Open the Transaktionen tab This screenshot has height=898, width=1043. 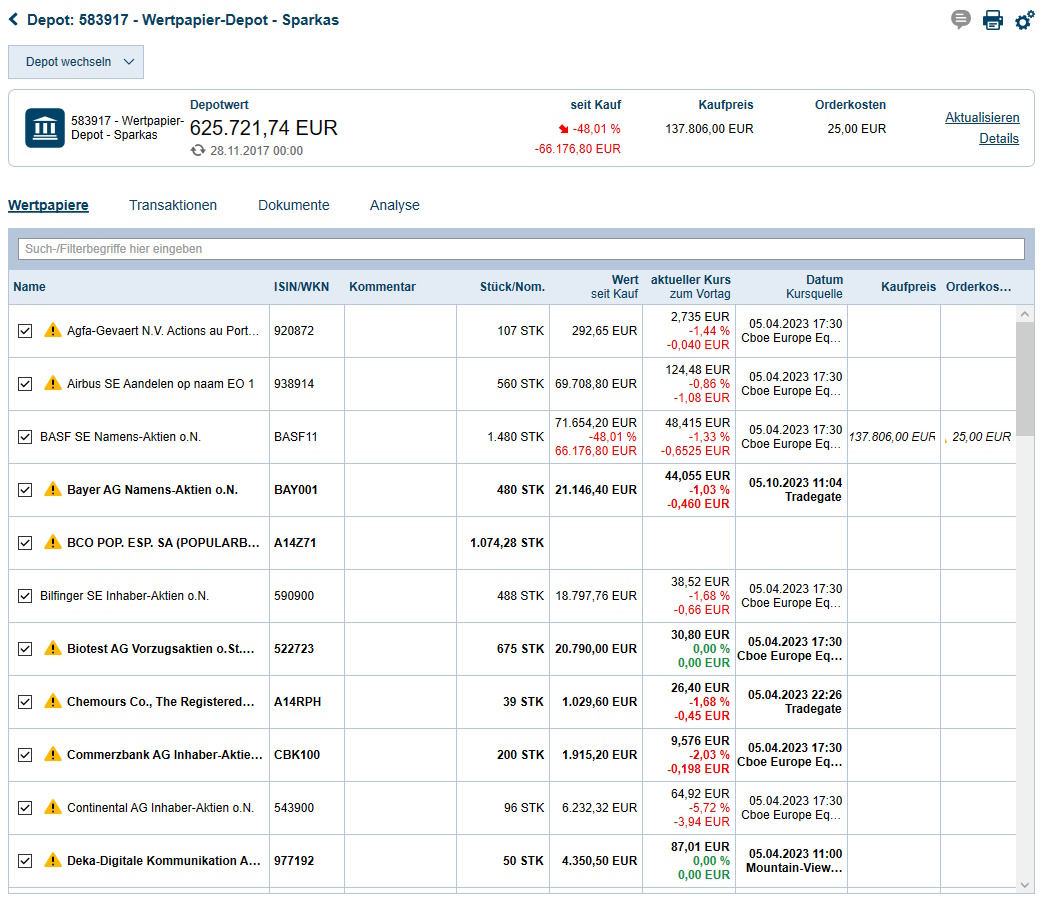click(x=173, y=205)
